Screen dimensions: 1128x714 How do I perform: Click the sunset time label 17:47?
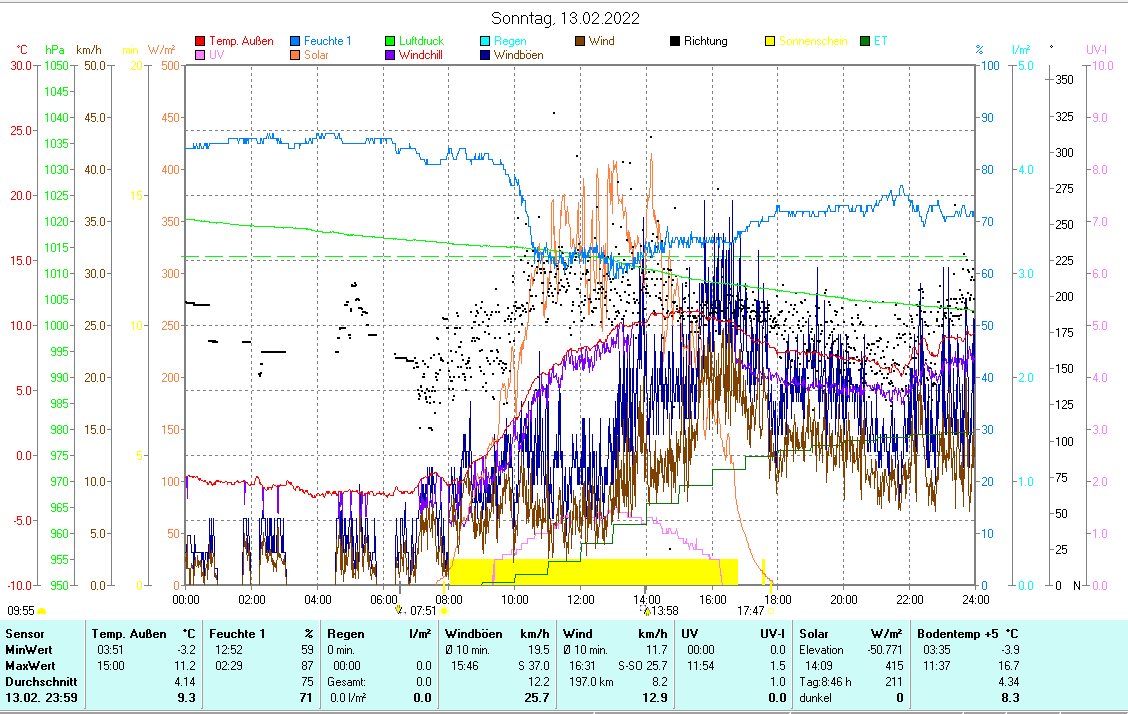pyautogui.click(x=750, y=610)
